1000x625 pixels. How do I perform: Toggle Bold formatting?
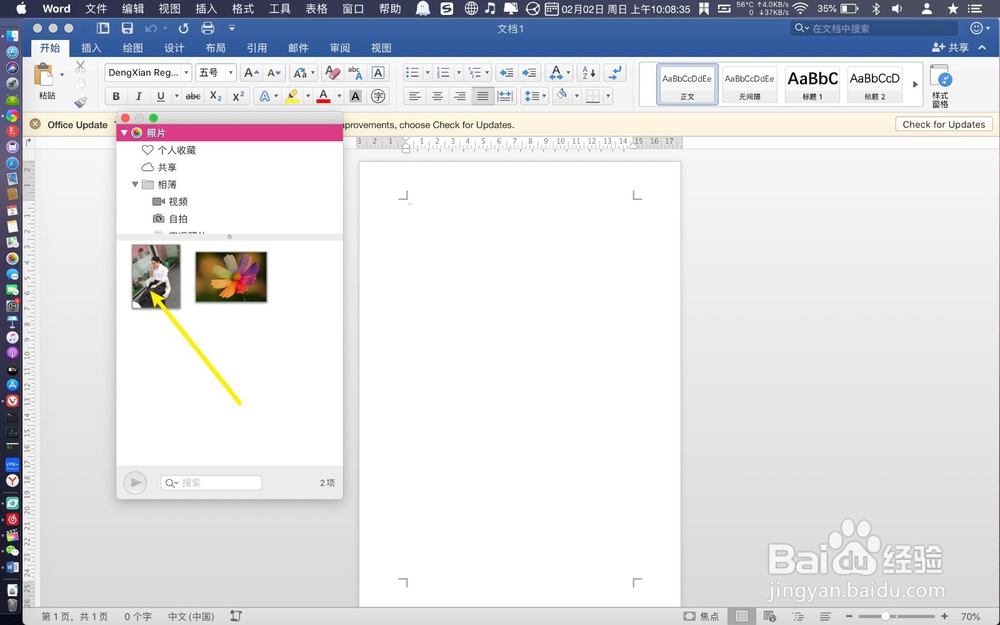(x=116, y=96)
